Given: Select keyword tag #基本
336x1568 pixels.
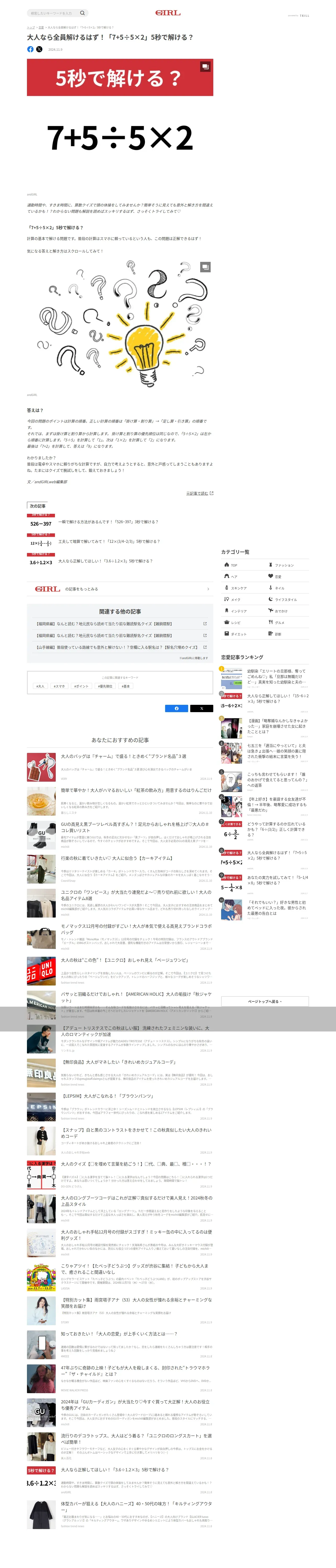Looking at the screenshot, I should tap(126, 686).
